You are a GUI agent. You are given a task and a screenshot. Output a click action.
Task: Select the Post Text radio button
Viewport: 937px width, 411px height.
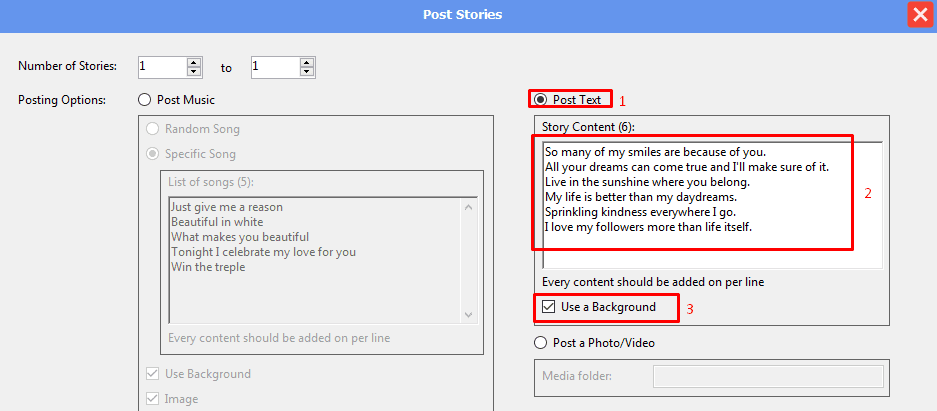coord(540,99)
